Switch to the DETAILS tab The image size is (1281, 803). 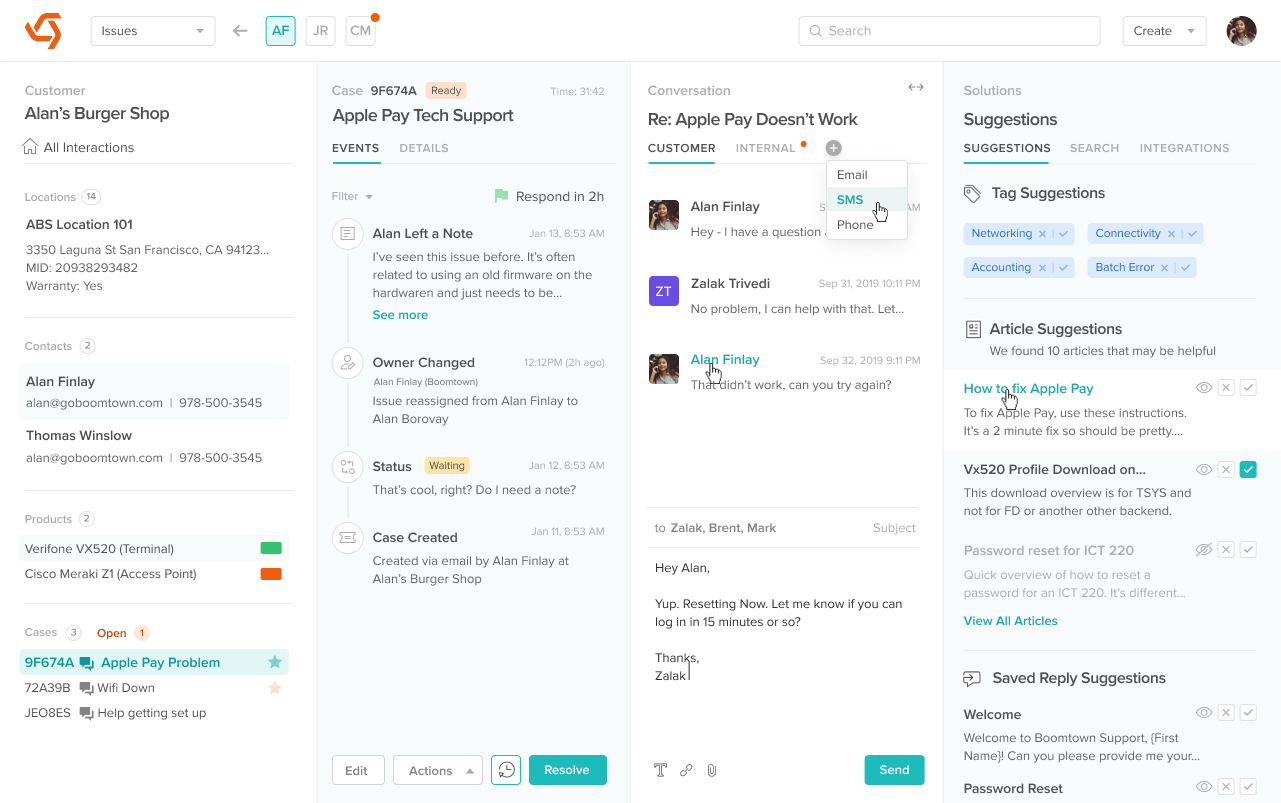(x=424, y=148)
